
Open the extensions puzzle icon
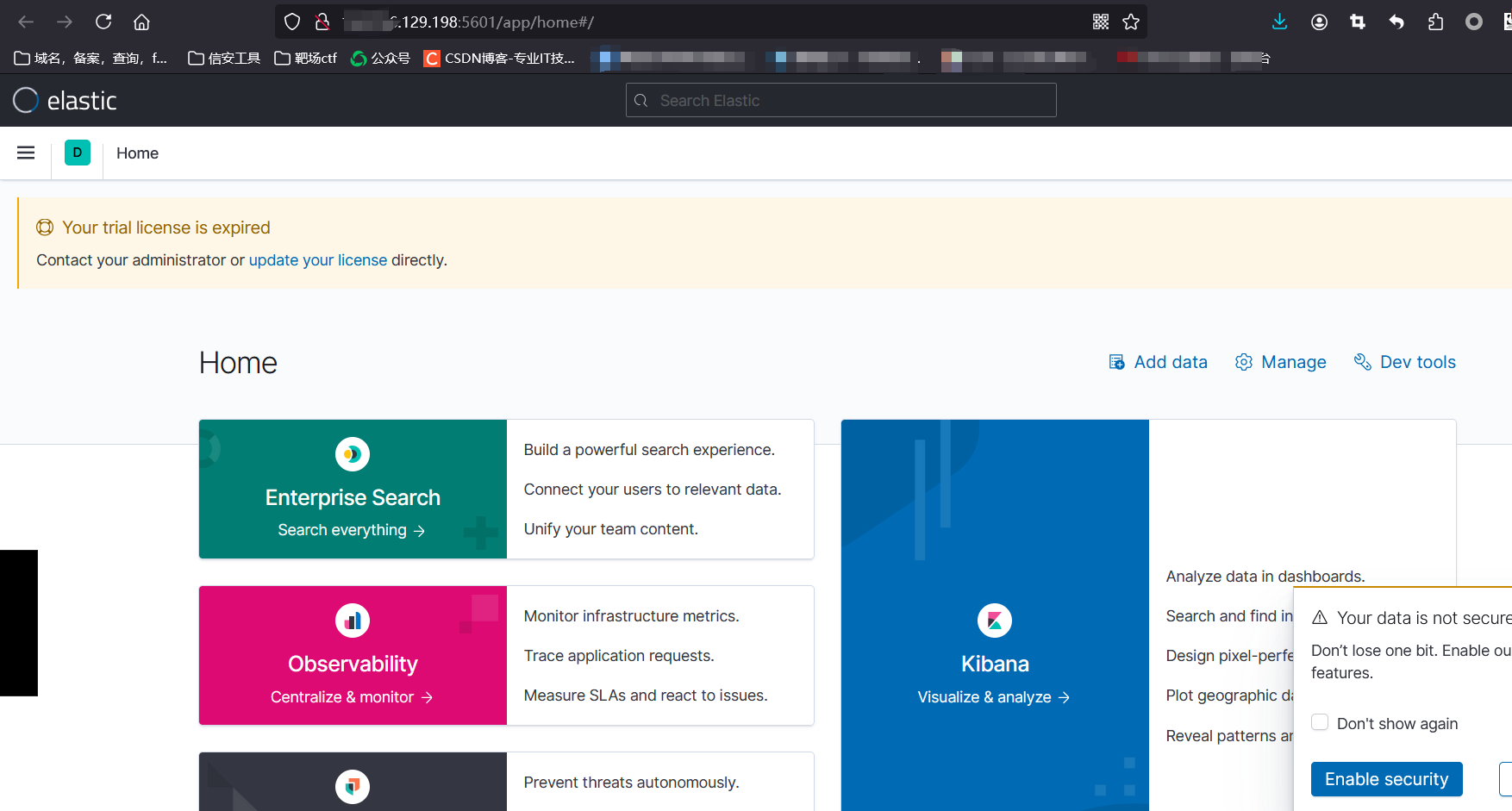click(1435, 22)
